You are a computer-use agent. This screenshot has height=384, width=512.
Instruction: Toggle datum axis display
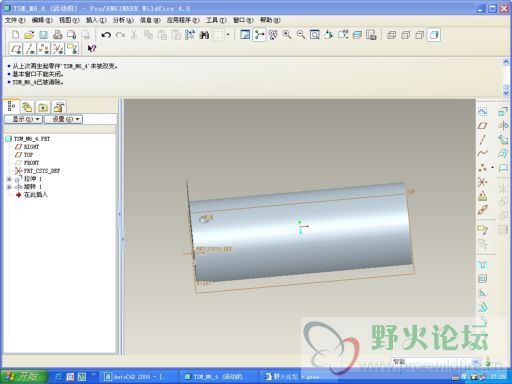pyautogui.click(x=30, y=49)
